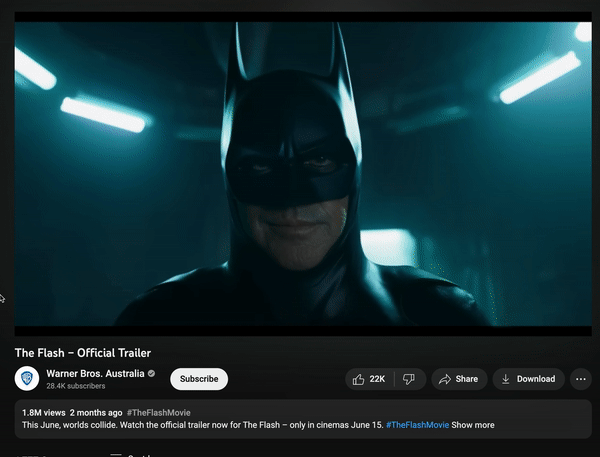Image resolution: width=600 pixels, height=457 pixels.
Task: Share The Flash trailer
Action: pyautogui.click(x=459, y=379)
